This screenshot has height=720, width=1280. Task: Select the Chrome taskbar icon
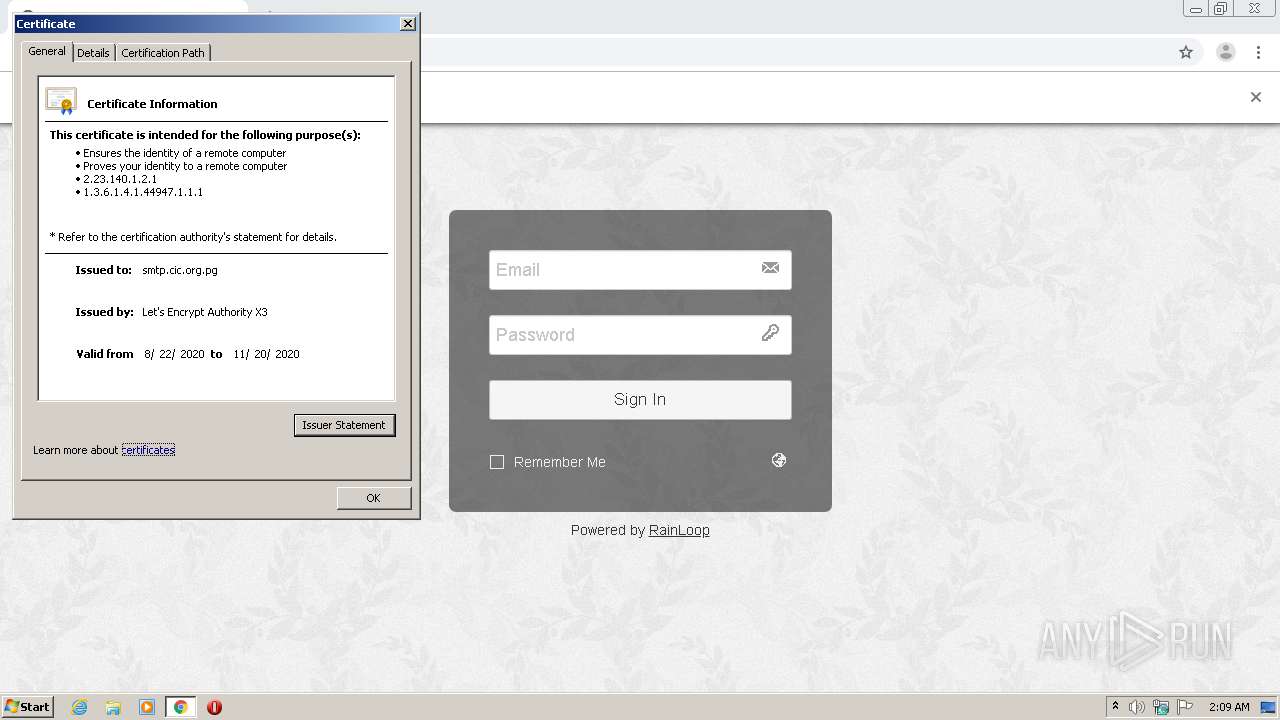(x=181, y=707)
